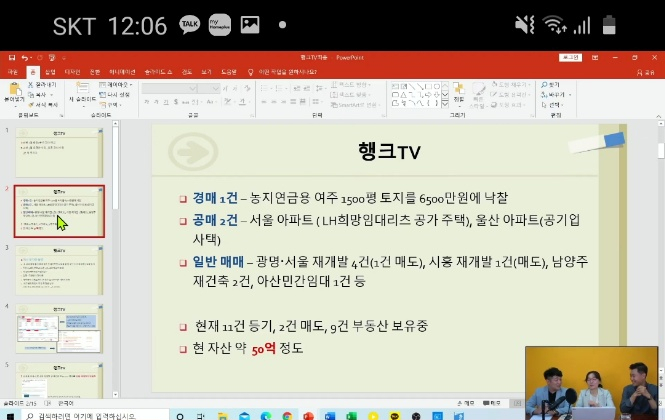Click the Cut (잘라내기) scissors icon
This screenshot has height=420, width=665.
pos(31,85)
